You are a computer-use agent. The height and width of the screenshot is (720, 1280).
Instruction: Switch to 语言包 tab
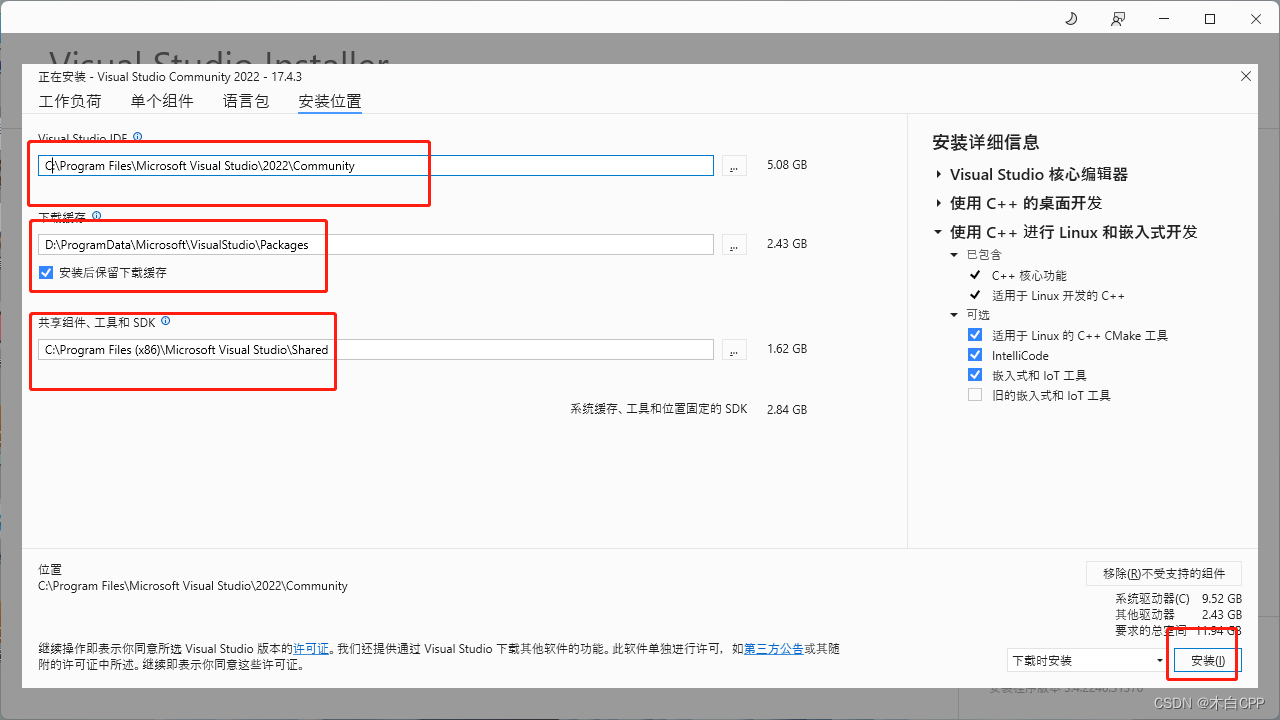246,101
